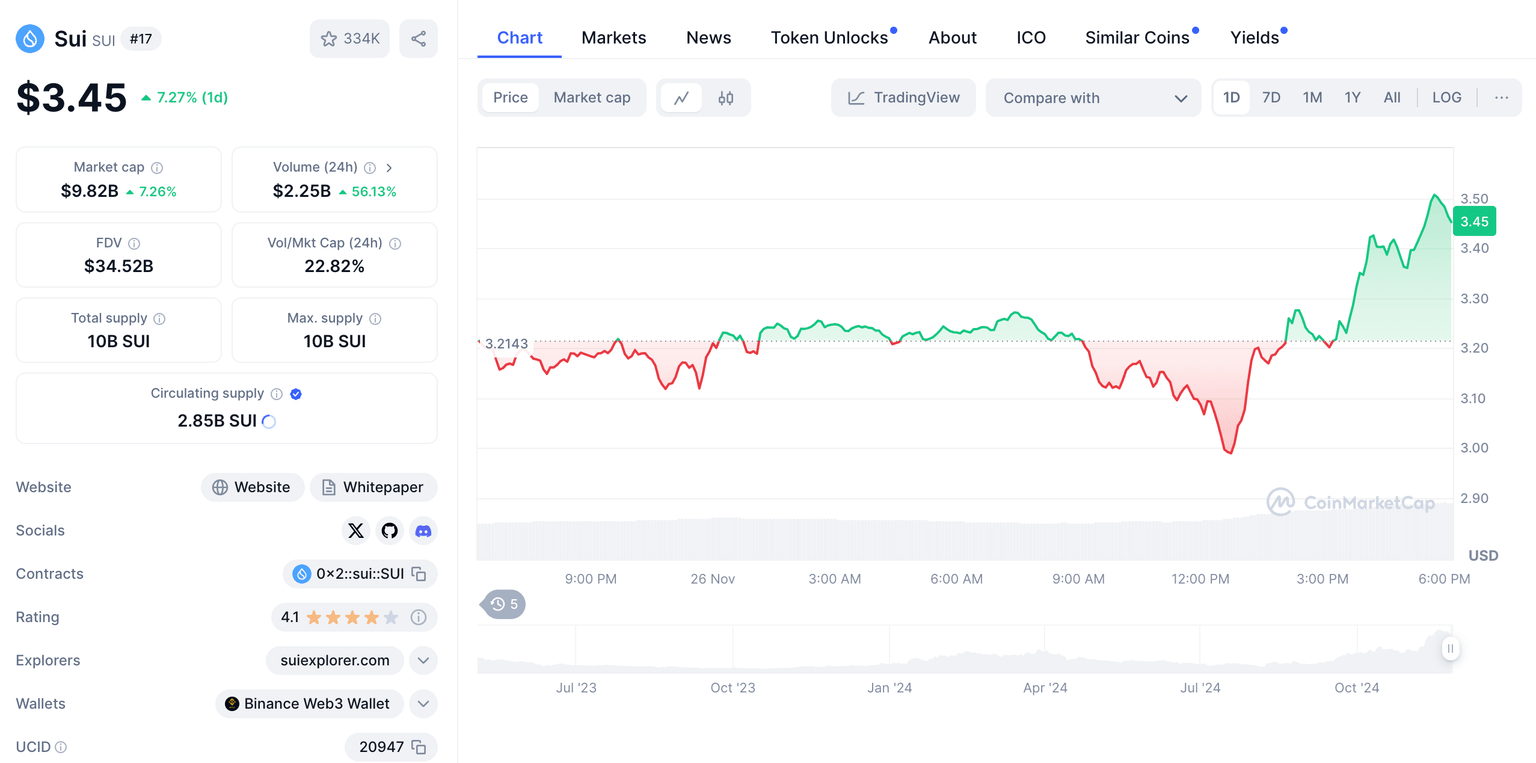Open the Discord social icon
1536x763 pixels.
pos(423,531)
